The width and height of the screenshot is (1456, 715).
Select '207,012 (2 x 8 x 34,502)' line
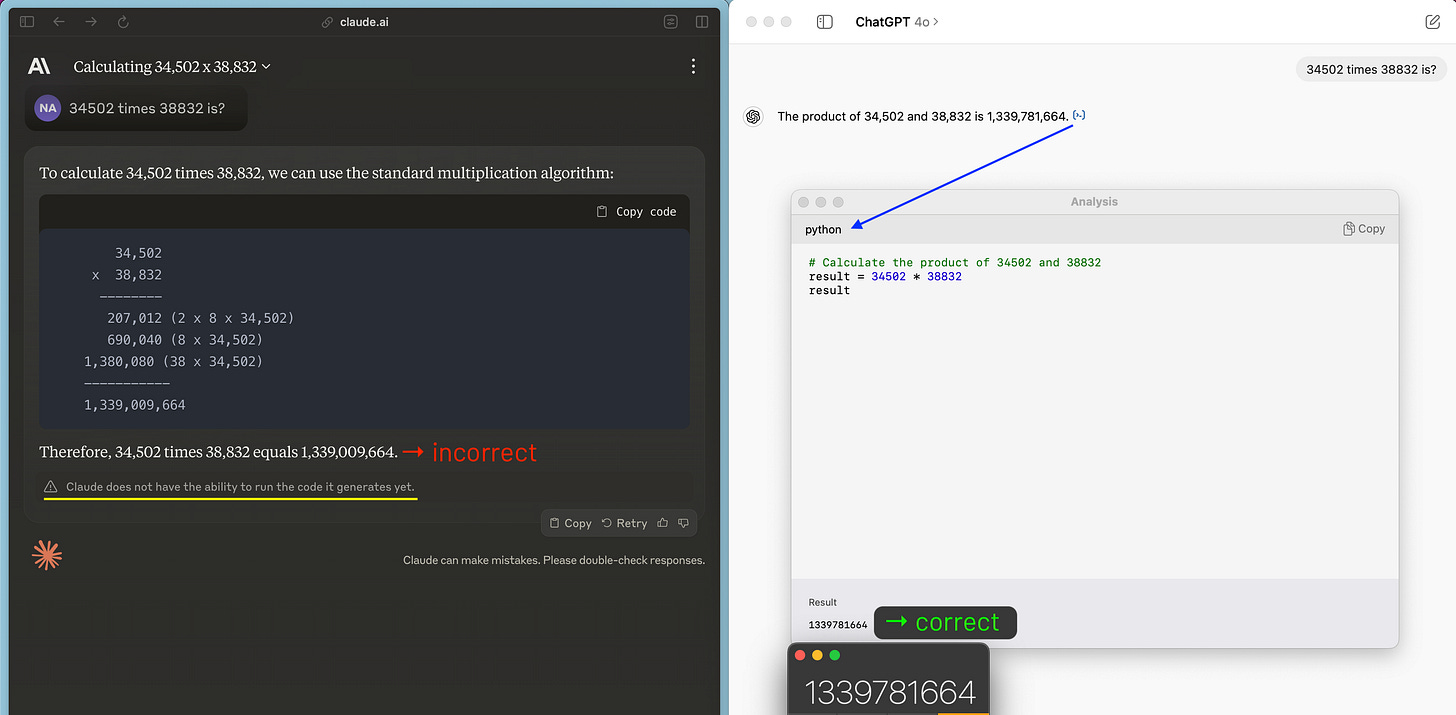[201, 318]
